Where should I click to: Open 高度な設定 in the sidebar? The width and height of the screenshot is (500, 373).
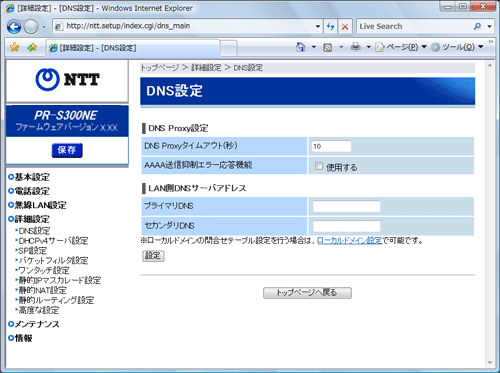39,310
